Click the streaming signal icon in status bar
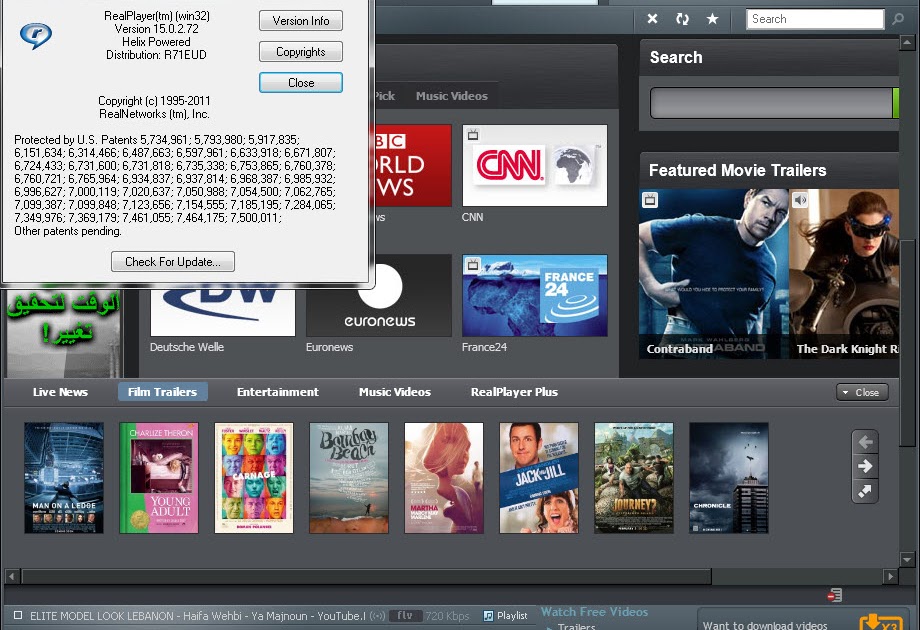Image resolution: width=920 pixels, height=630 pixels. 377,616
